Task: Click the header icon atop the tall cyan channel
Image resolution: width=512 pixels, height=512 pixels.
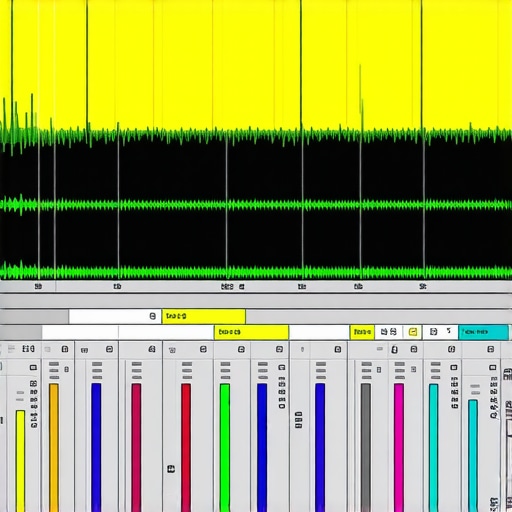Action: 451,349
